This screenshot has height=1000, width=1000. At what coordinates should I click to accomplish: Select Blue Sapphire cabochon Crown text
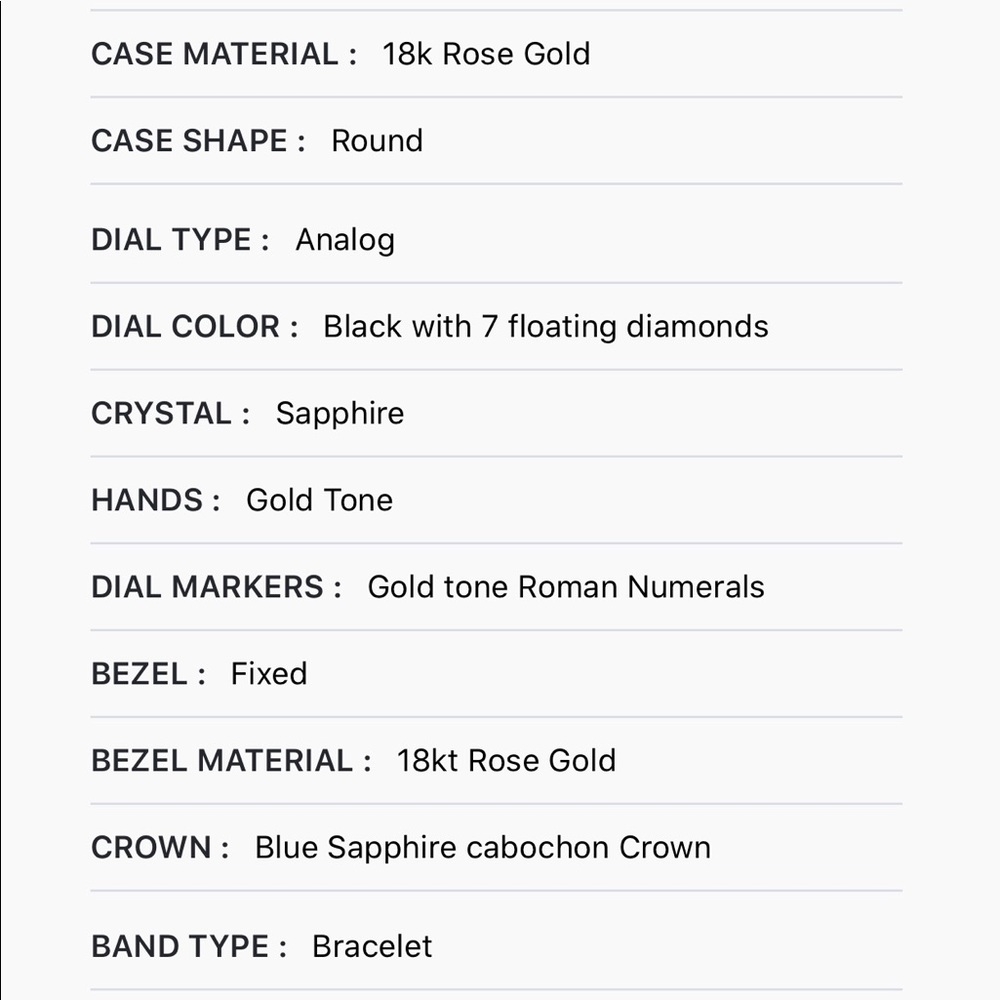click(483, 848)
